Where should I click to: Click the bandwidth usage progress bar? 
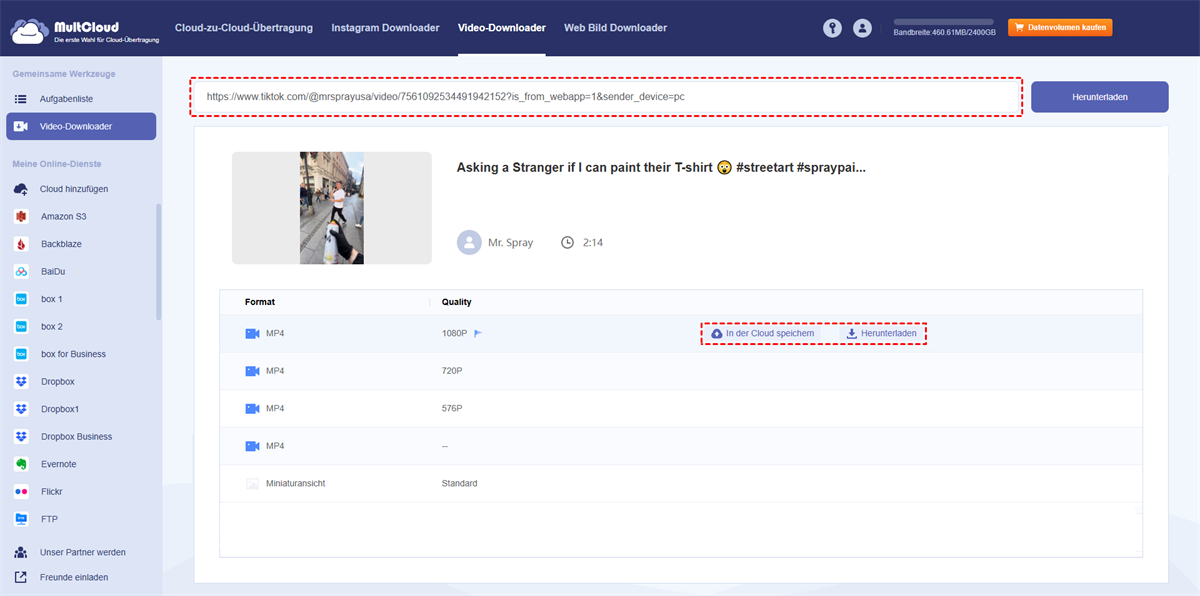tap(943, 21)
